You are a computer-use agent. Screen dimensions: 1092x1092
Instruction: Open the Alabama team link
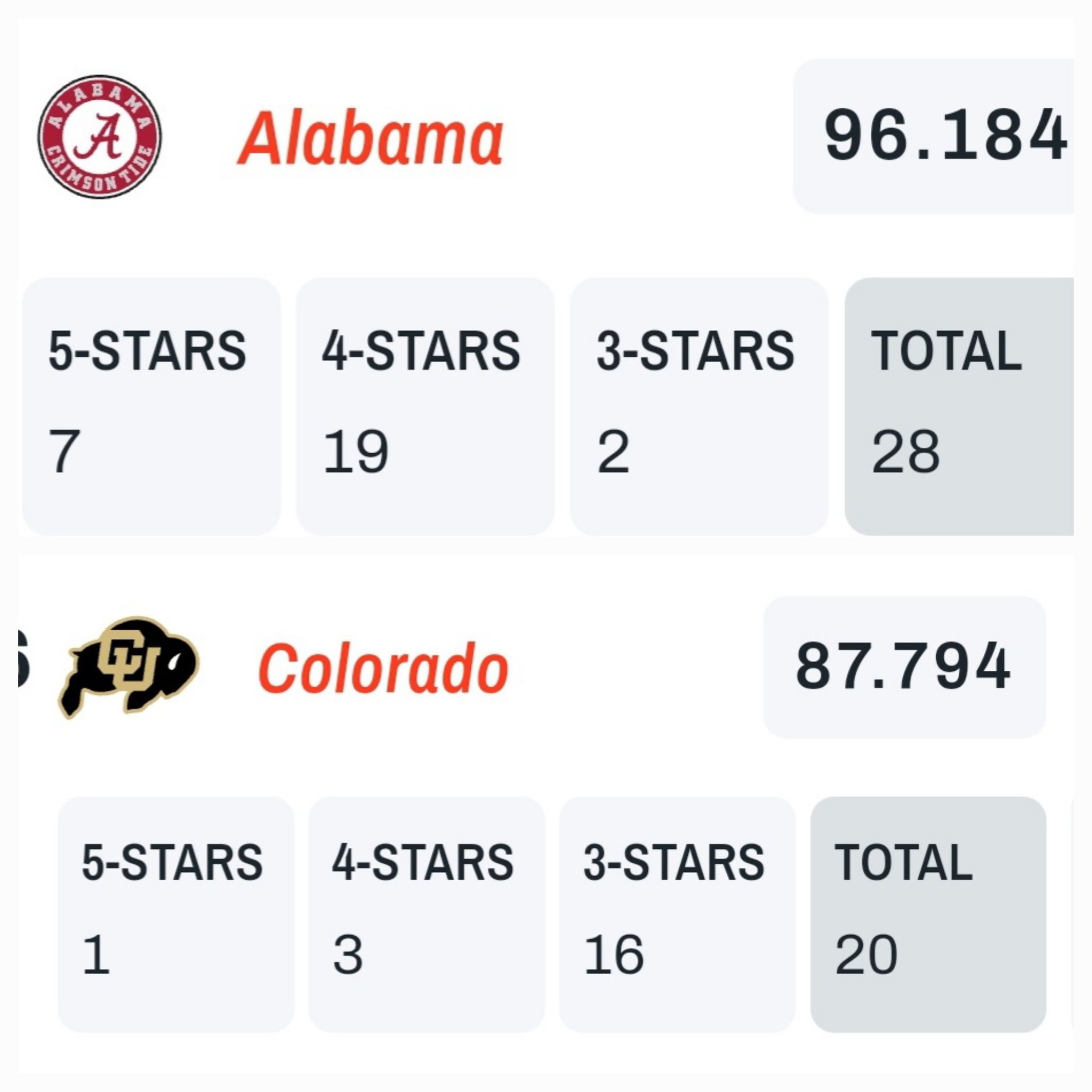[x=370, y=139]
